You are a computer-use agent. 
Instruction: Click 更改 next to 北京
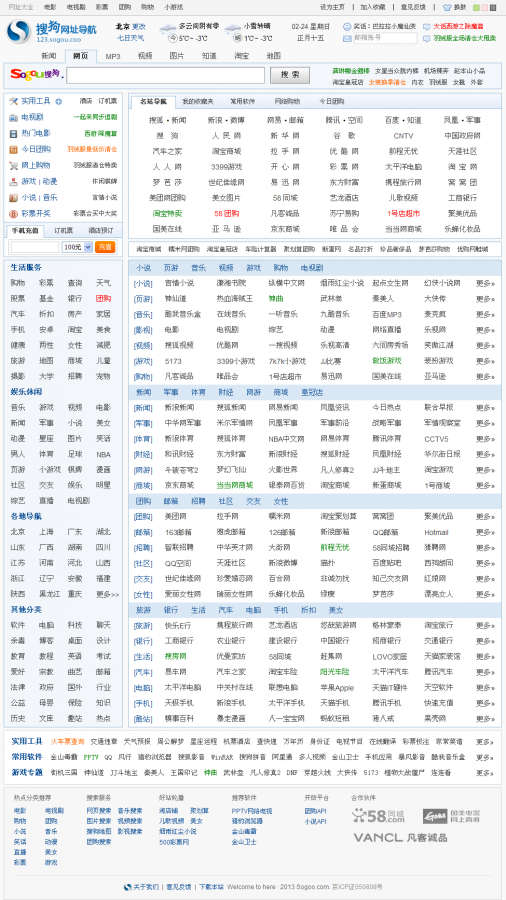pos(139,26)
